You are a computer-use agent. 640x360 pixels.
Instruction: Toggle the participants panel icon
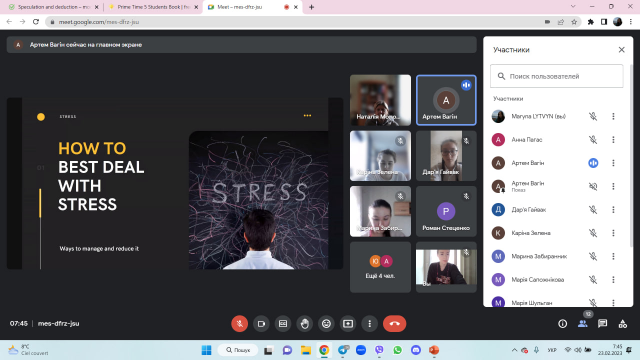pyautogui.click(x=582, y=324)
